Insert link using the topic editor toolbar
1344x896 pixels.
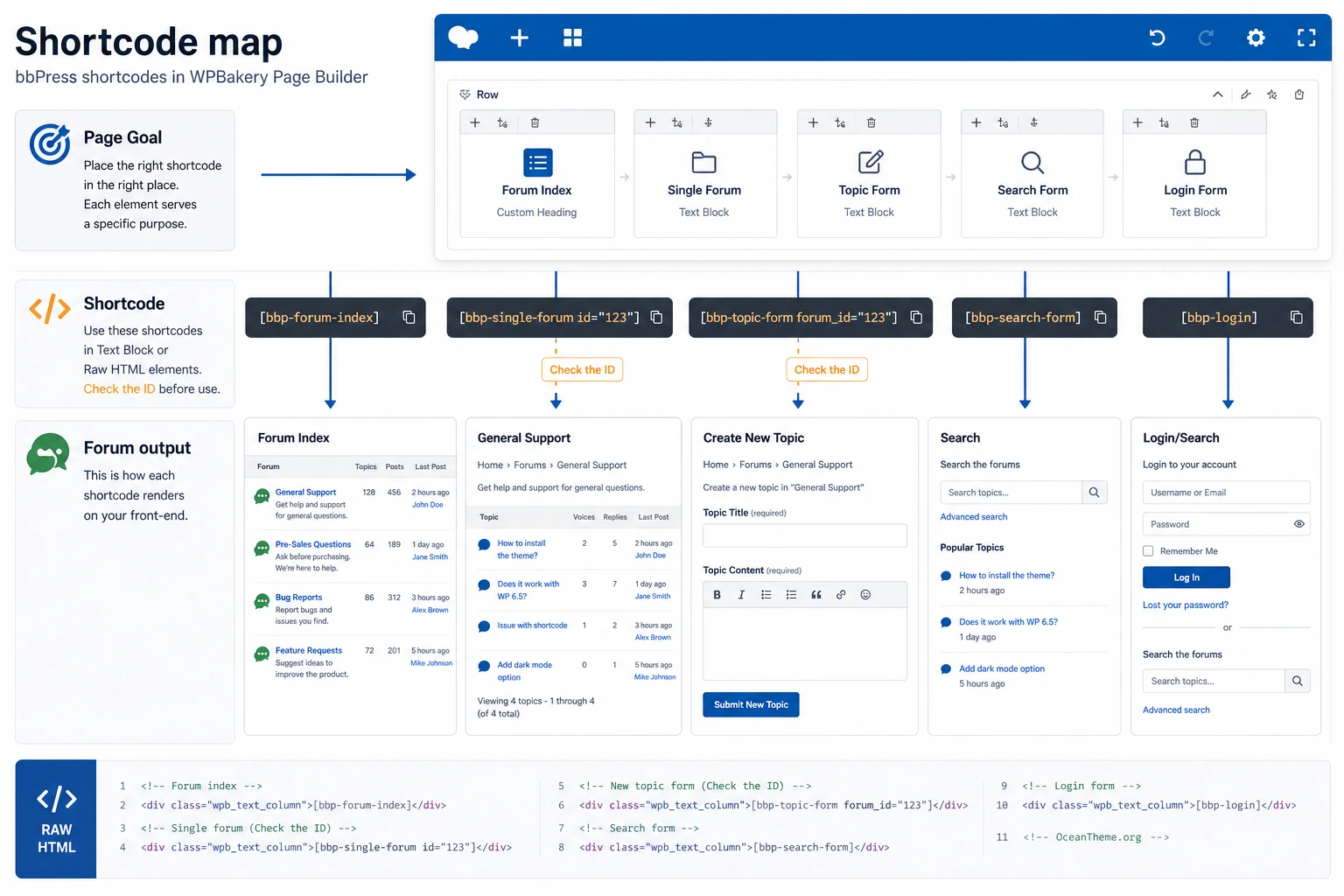[841, 595]
